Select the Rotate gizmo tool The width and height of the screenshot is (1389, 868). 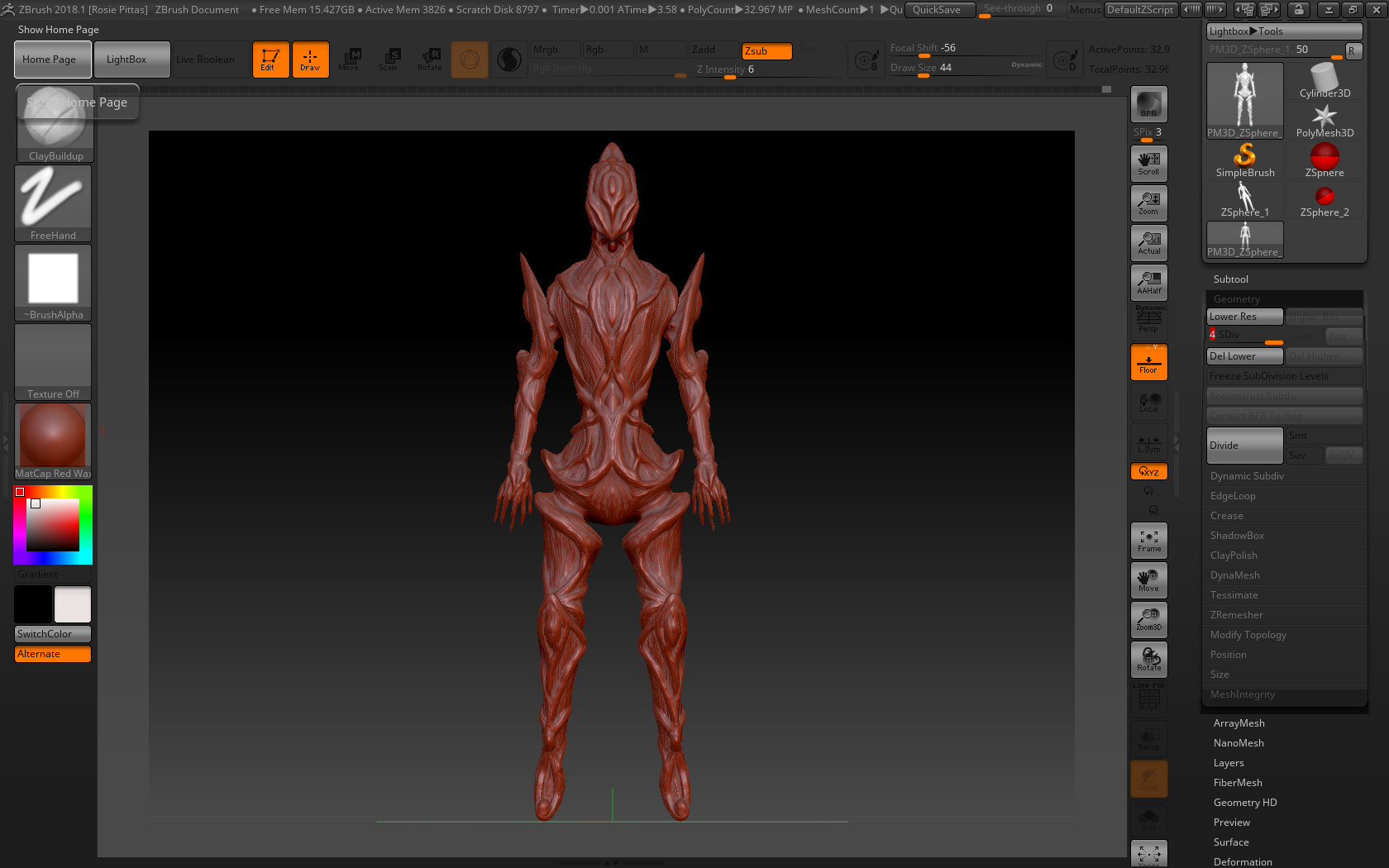tap(430, 60)
